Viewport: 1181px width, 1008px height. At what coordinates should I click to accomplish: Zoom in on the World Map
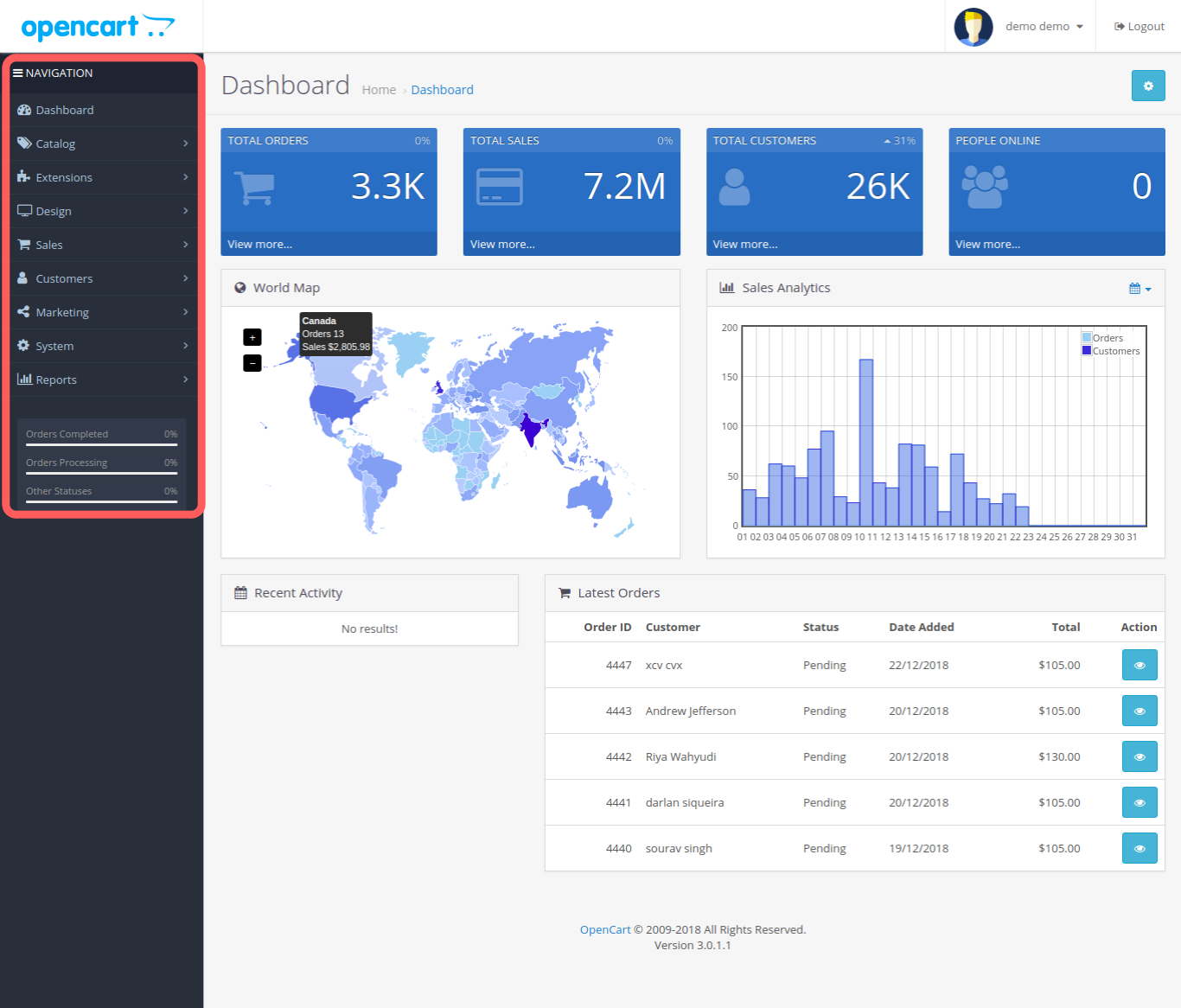(252, 337)
